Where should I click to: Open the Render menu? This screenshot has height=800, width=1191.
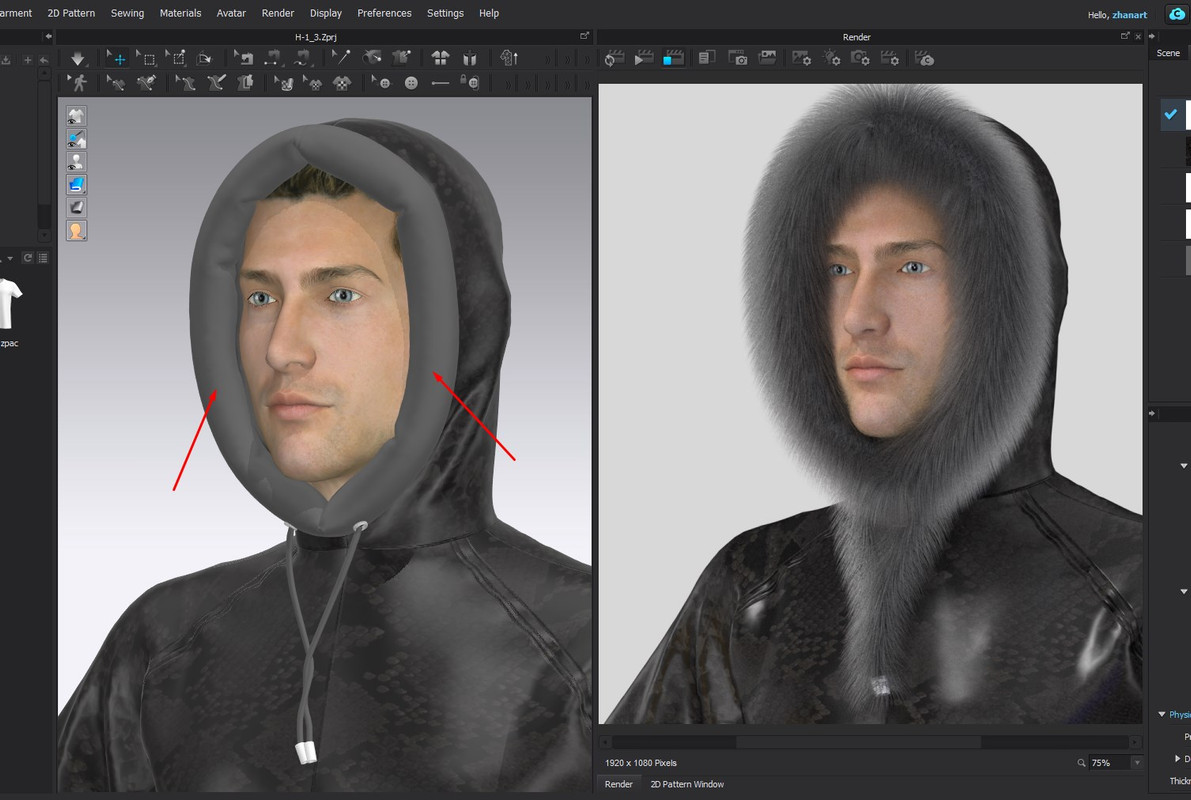278,13
